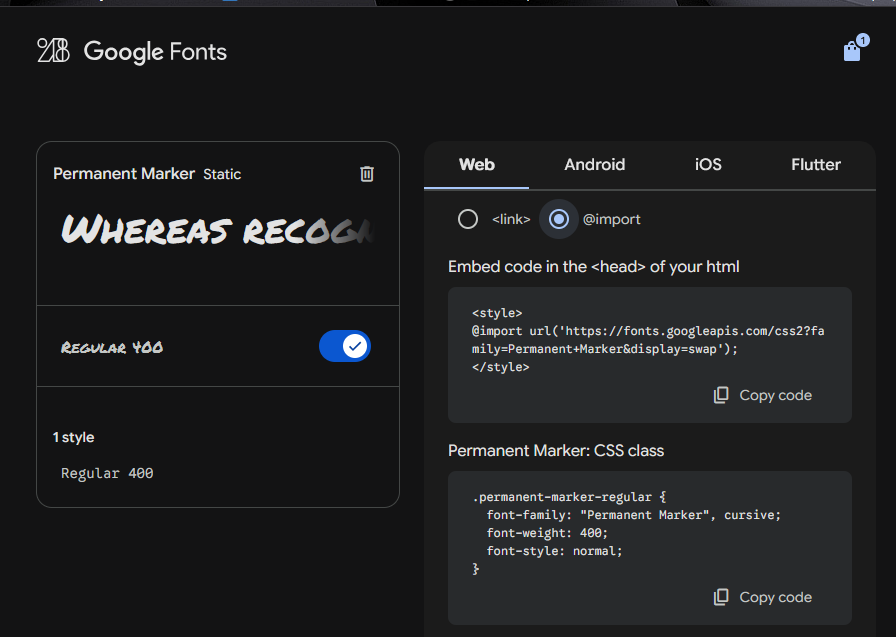Select the @import radio option
This screenshot has width=896, height=637.
pos(559,219)
